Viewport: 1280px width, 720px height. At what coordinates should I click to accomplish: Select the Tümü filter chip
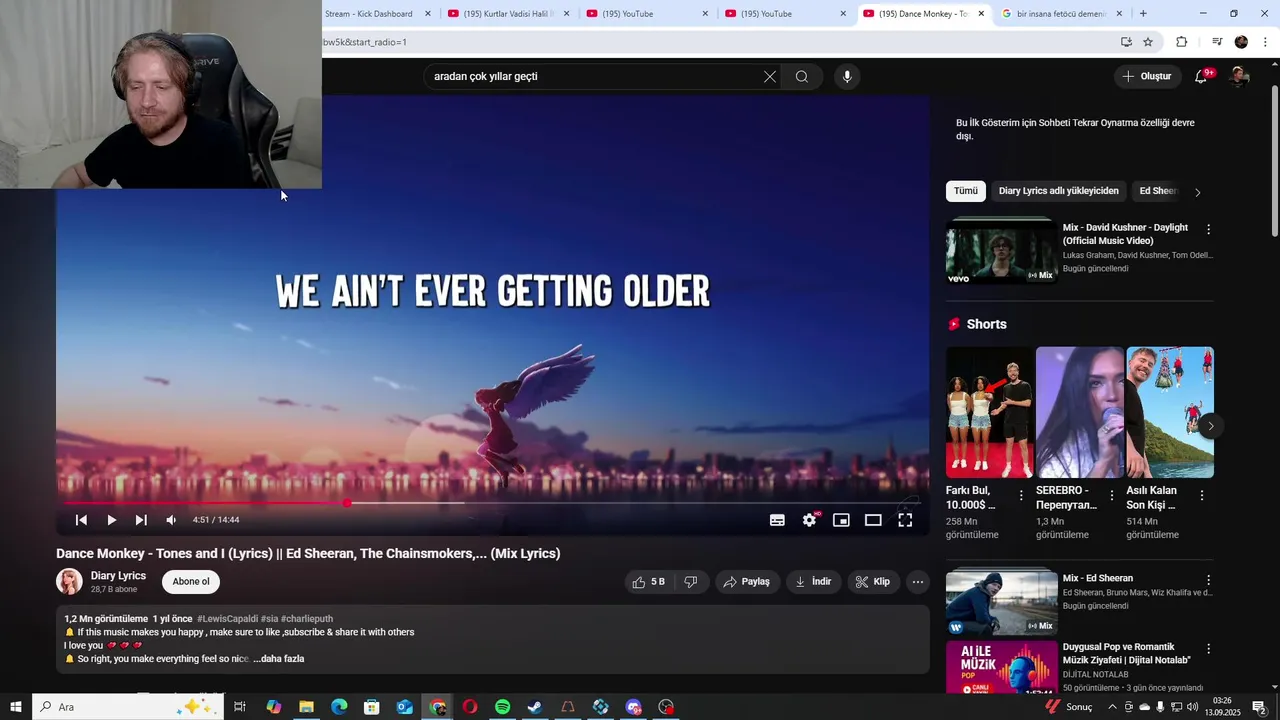click(966, 191)
